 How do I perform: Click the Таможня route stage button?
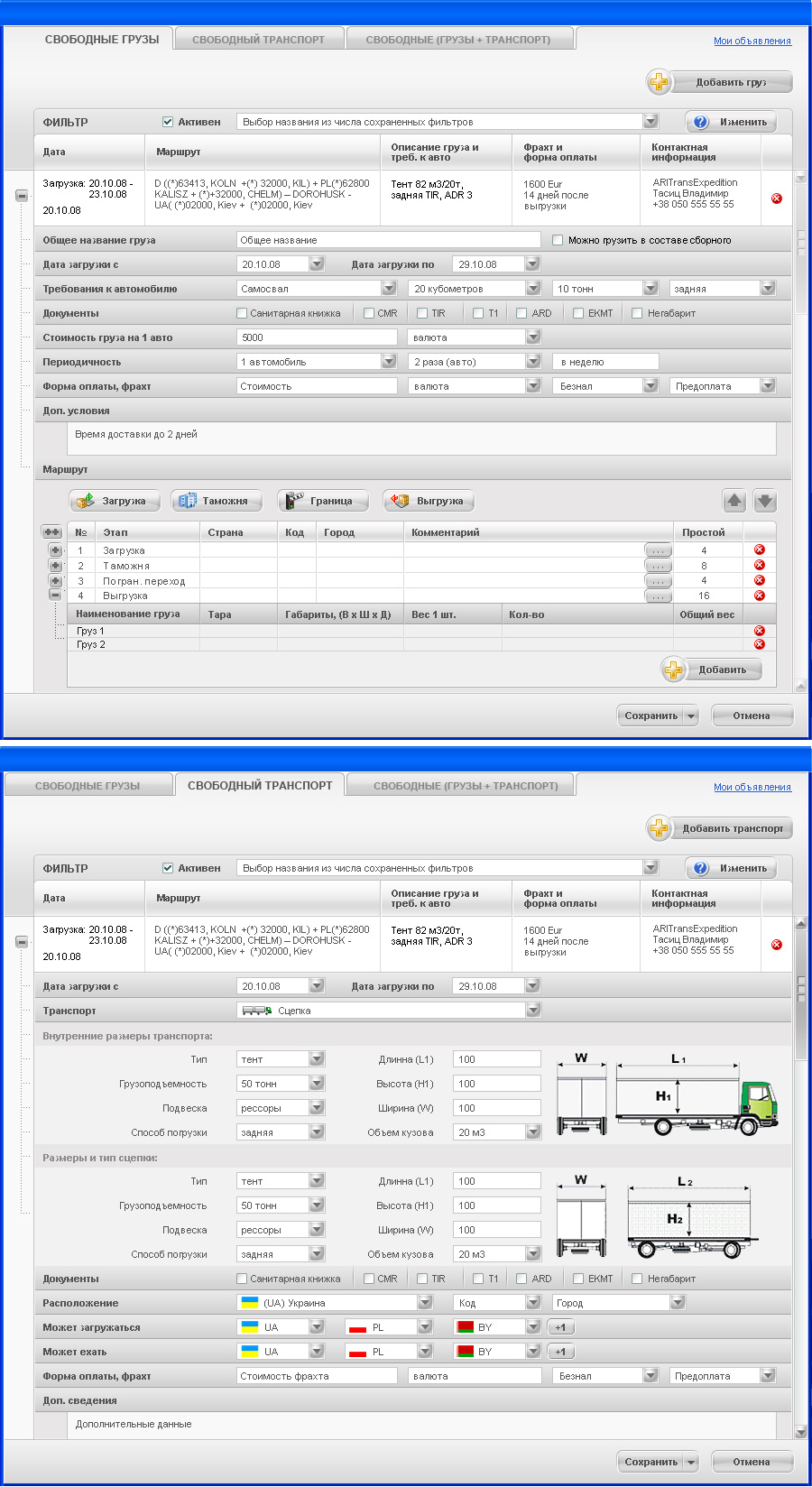click(217, 501)
